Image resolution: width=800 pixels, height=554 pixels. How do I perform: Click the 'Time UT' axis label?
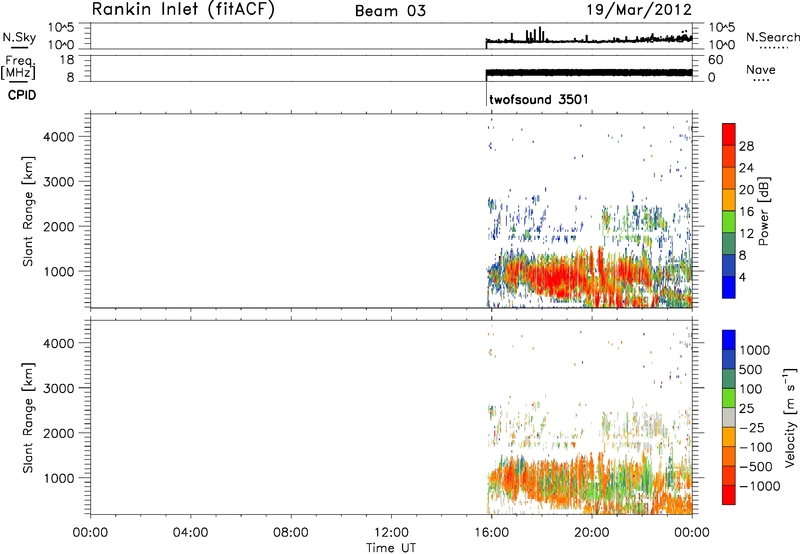(x=391, y=548)
